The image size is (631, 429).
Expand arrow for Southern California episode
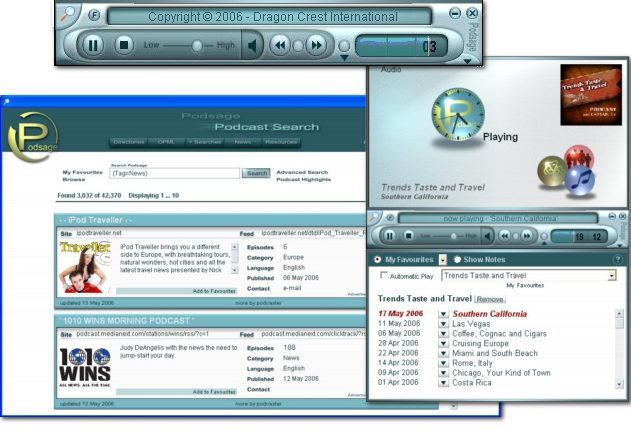[443, 314]
